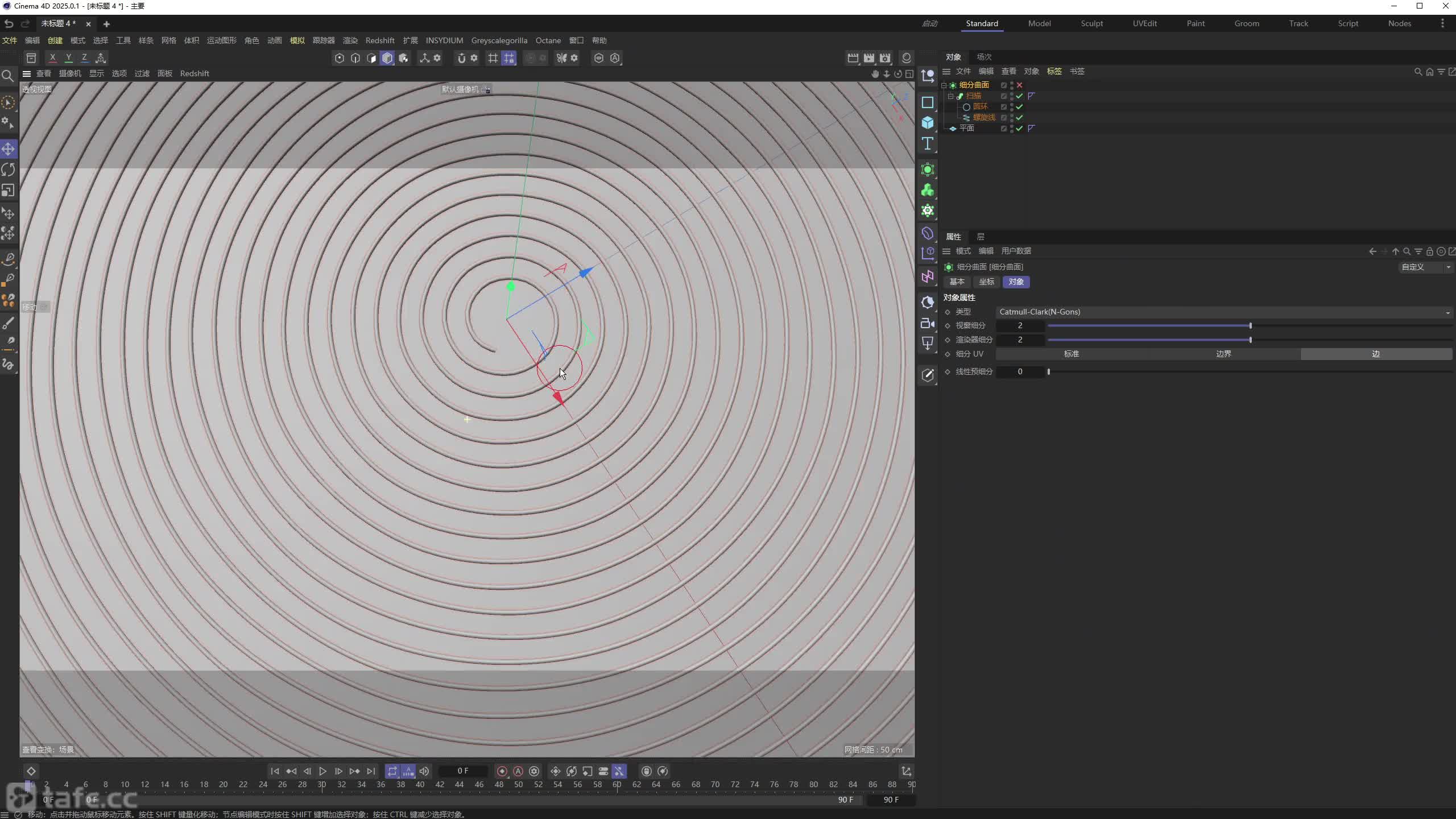
Task: Toggle coordinate system world/object button
Action: 101,58
